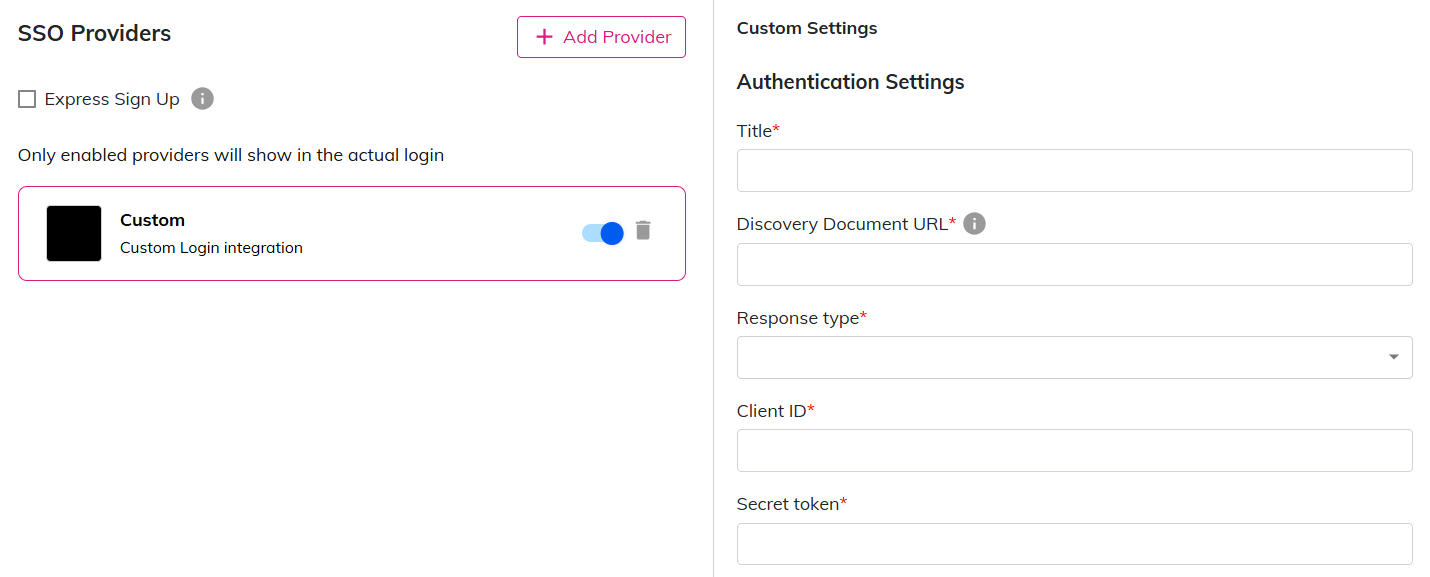
Task: Select the Custom provider name in list
Action: pyautogui.click(x=152, y=220)
